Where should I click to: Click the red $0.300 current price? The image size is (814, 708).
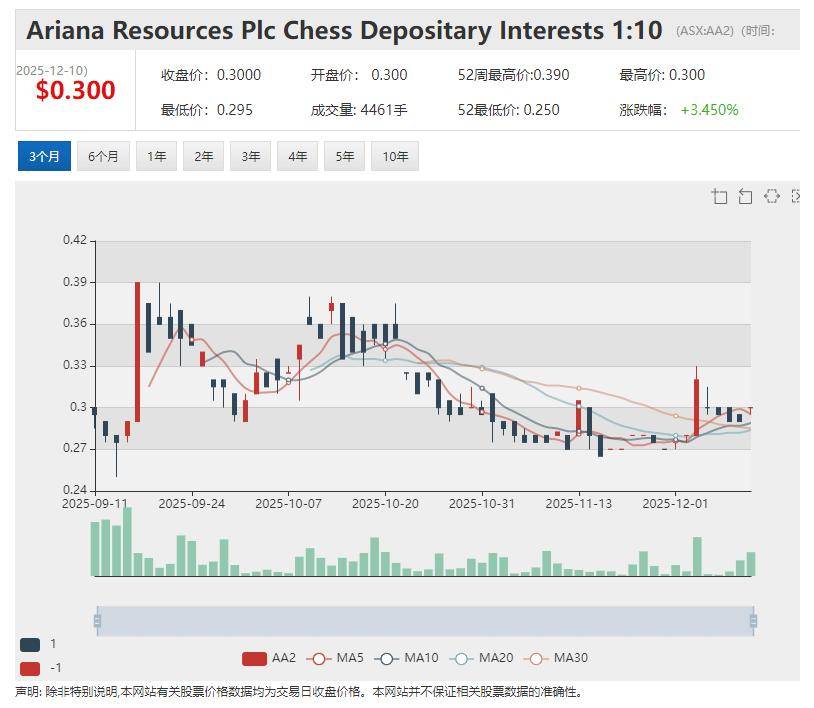click(x=76, y=90)
